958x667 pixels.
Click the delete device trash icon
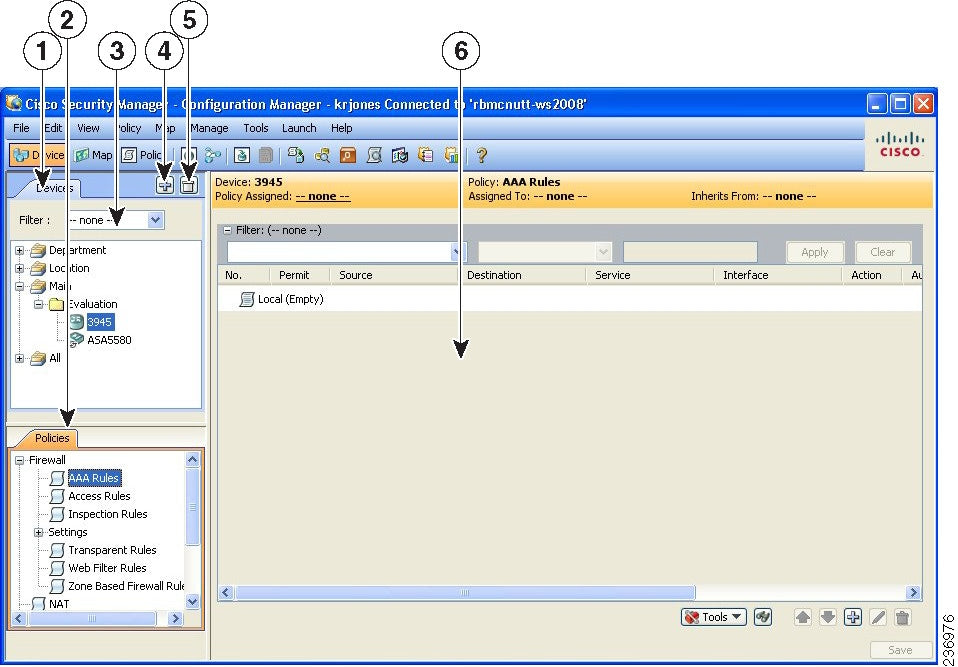point(189,185)
